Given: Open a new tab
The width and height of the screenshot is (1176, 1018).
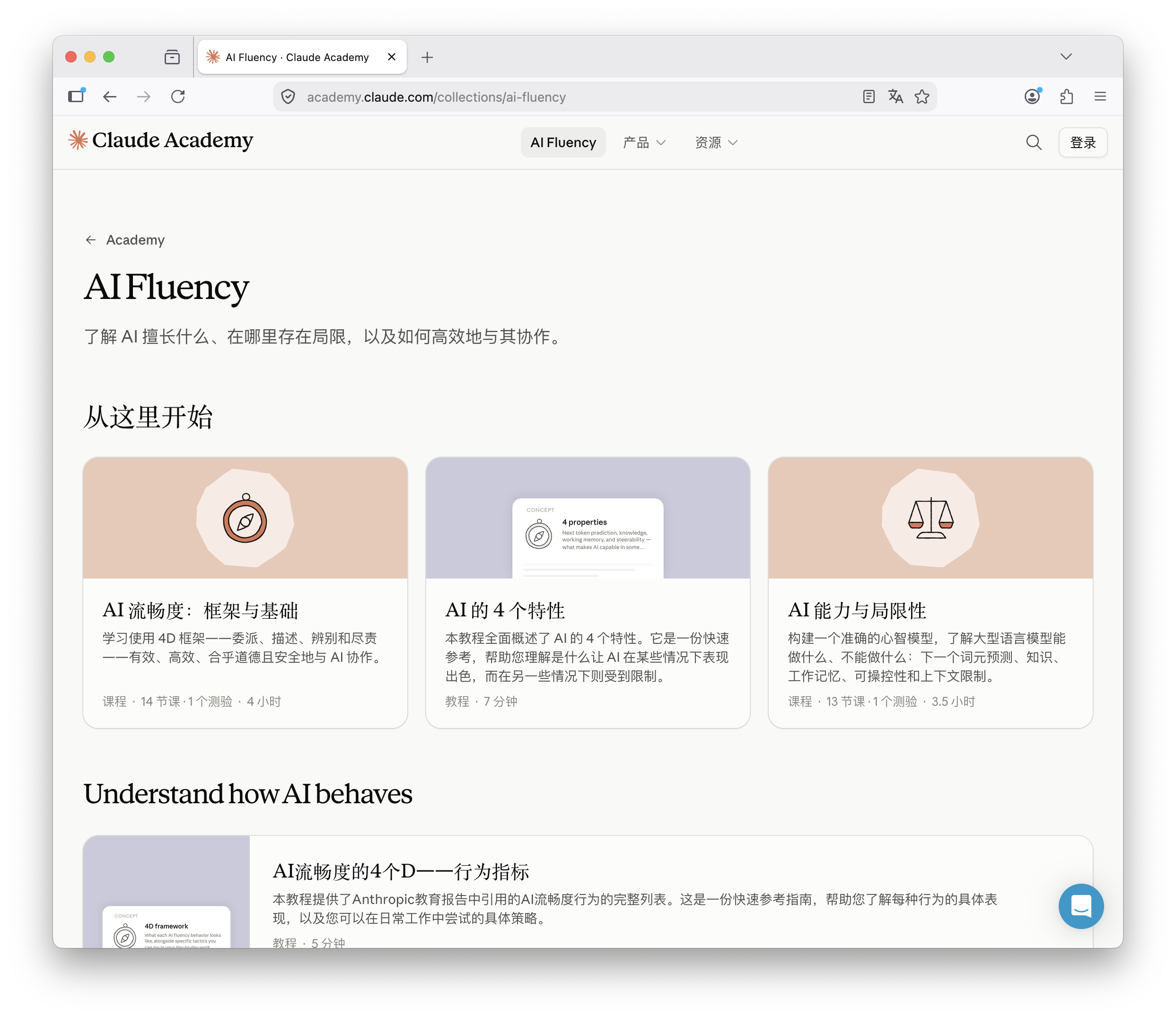Looking at the screenshot, I should [427, 57].
